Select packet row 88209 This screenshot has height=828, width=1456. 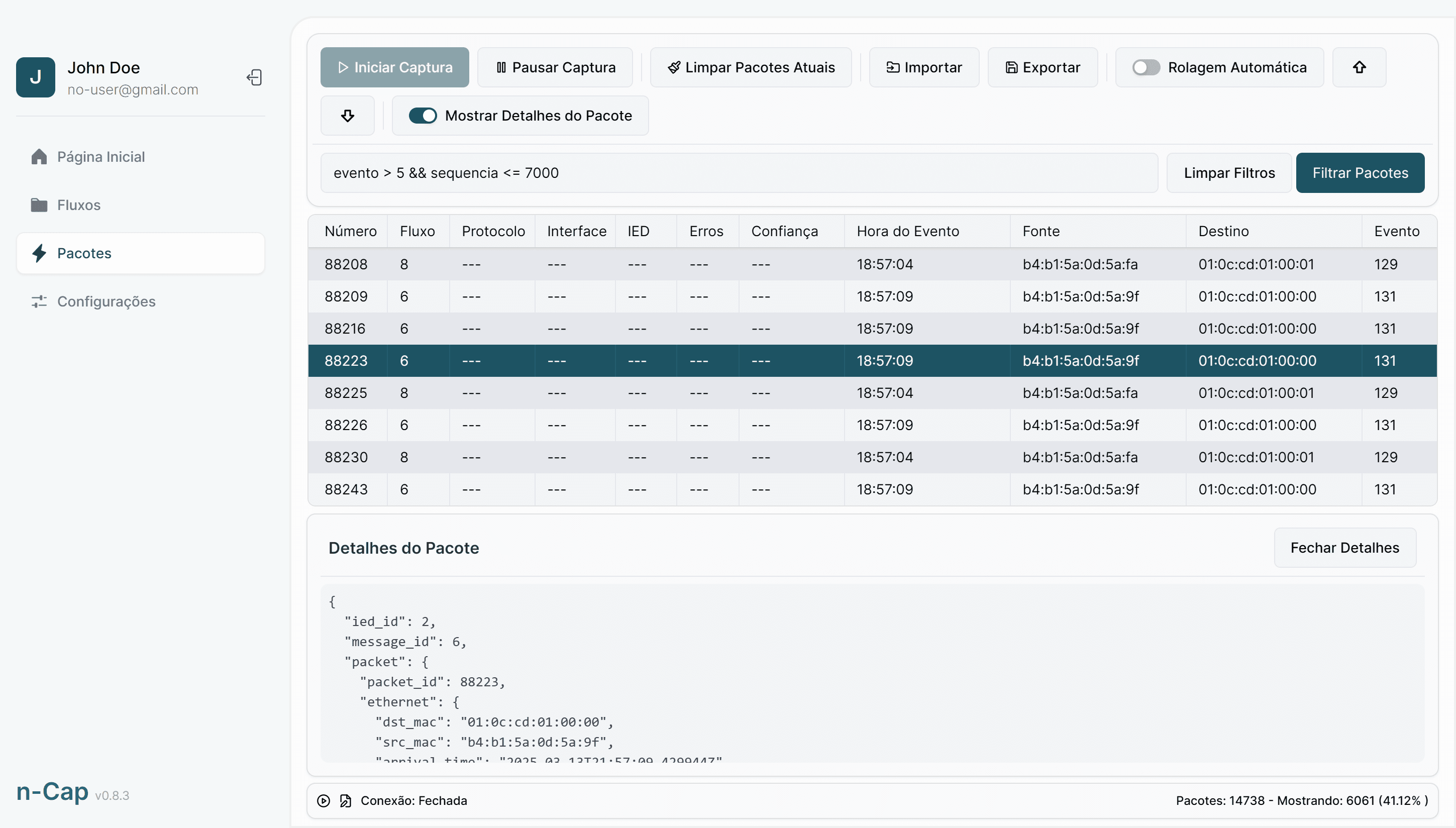(872, 296)
